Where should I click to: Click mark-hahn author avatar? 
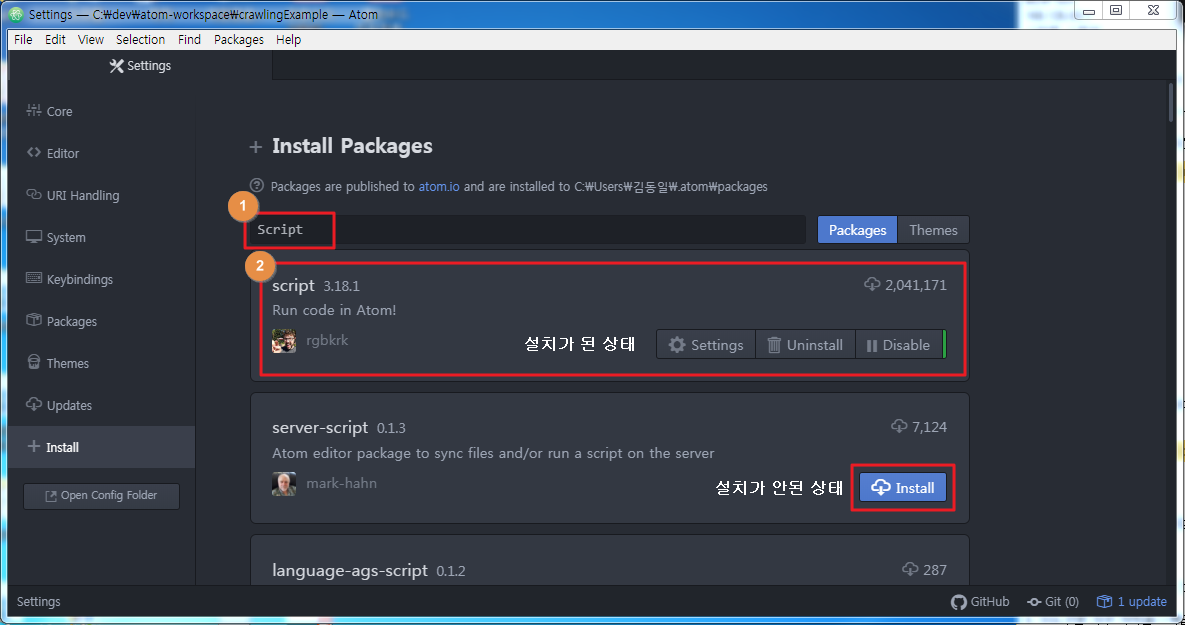coord(284,484)
